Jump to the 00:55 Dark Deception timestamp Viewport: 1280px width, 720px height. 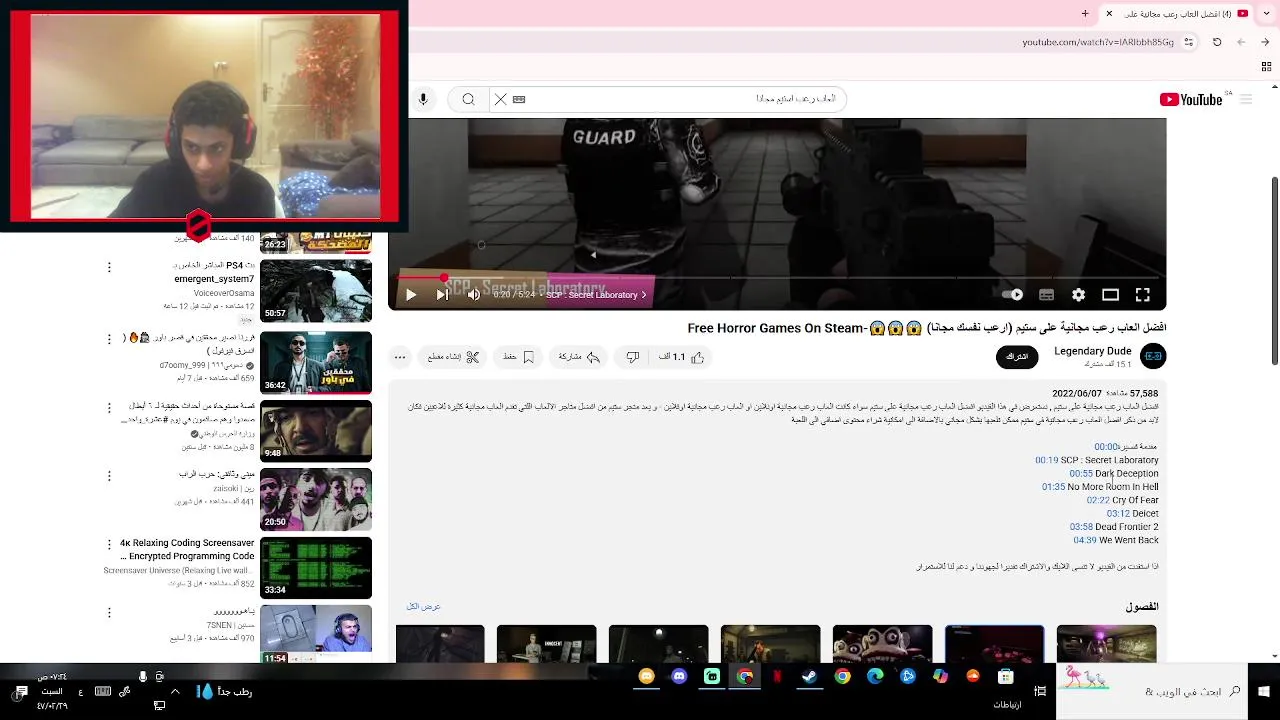pos(1081,473)
